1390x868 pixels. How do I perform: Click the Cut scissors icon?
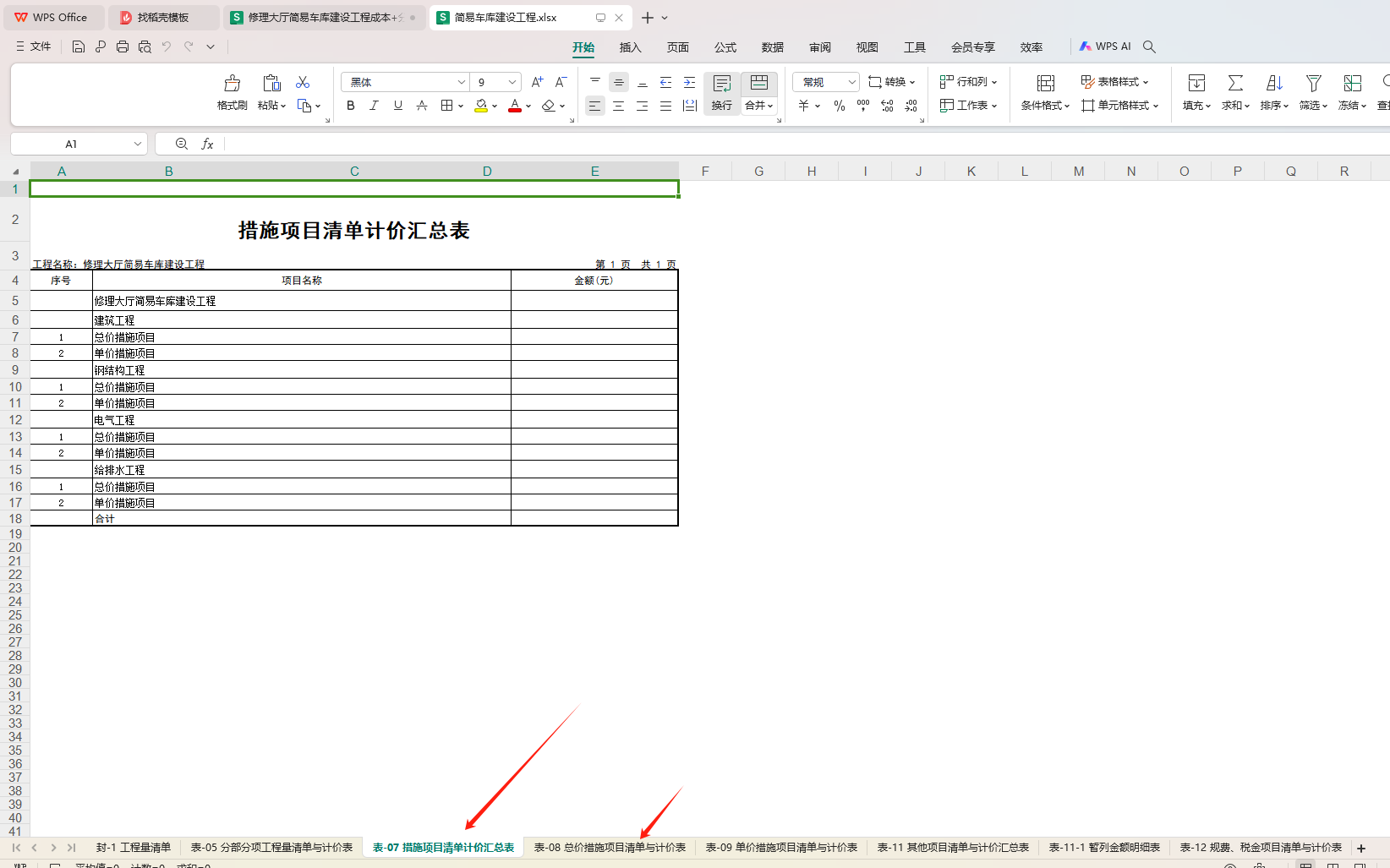click(x=303, y=82)
